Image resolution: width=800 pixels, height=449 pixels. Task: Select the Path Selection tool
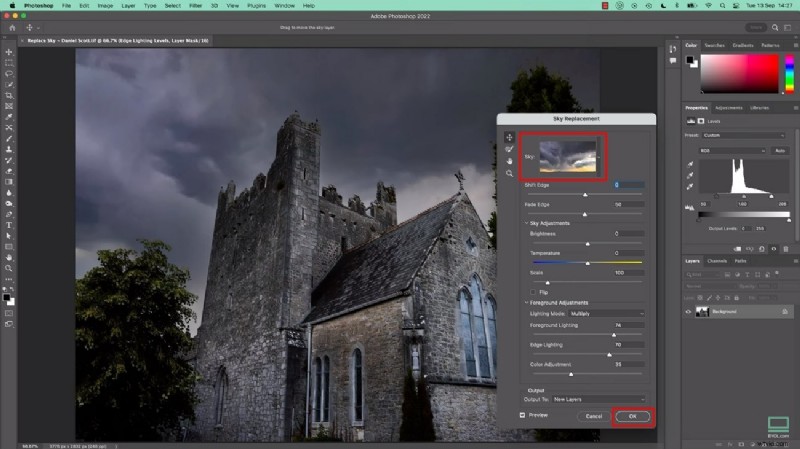(9, 236)
